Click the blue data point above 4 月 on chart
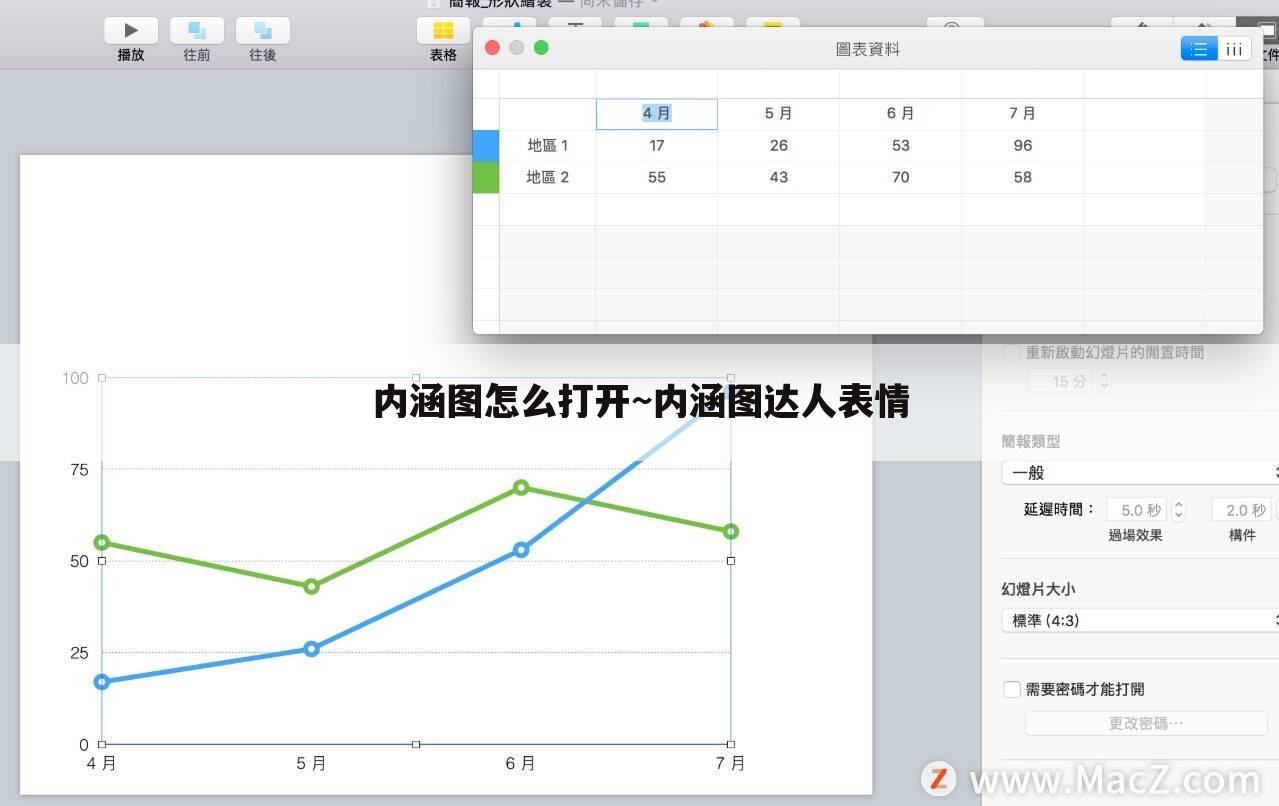This screenshot has width=1279, height=806. (101, 682)
